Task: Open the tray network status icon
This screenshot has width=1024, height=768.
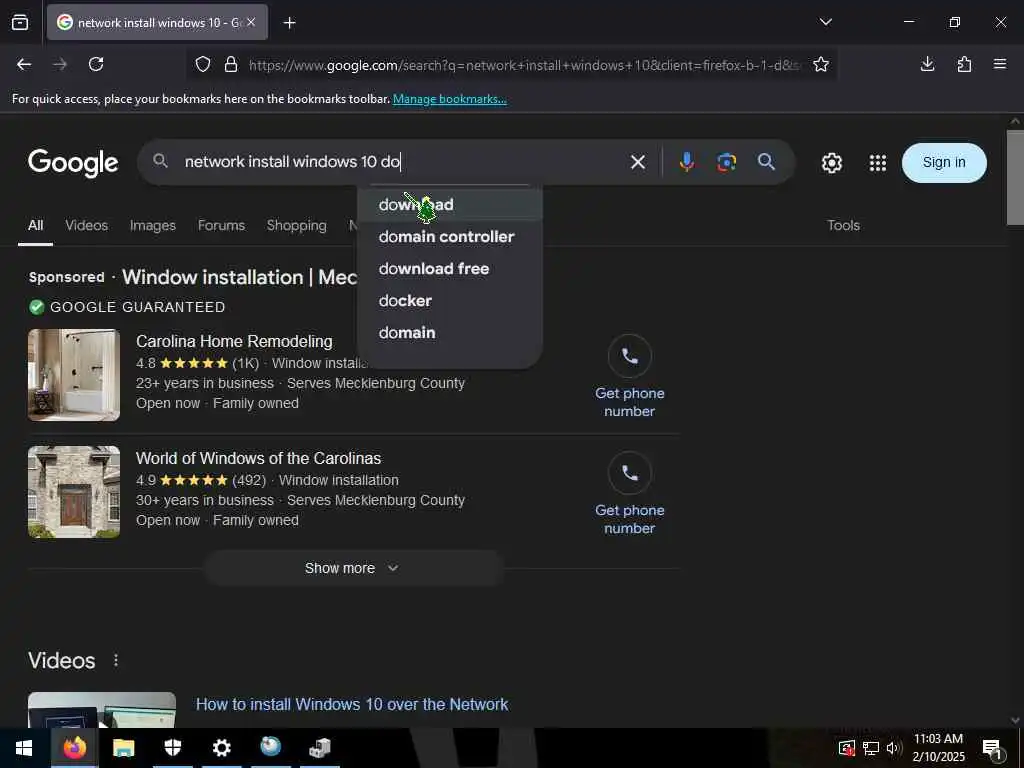Action: tap(871, 748)
